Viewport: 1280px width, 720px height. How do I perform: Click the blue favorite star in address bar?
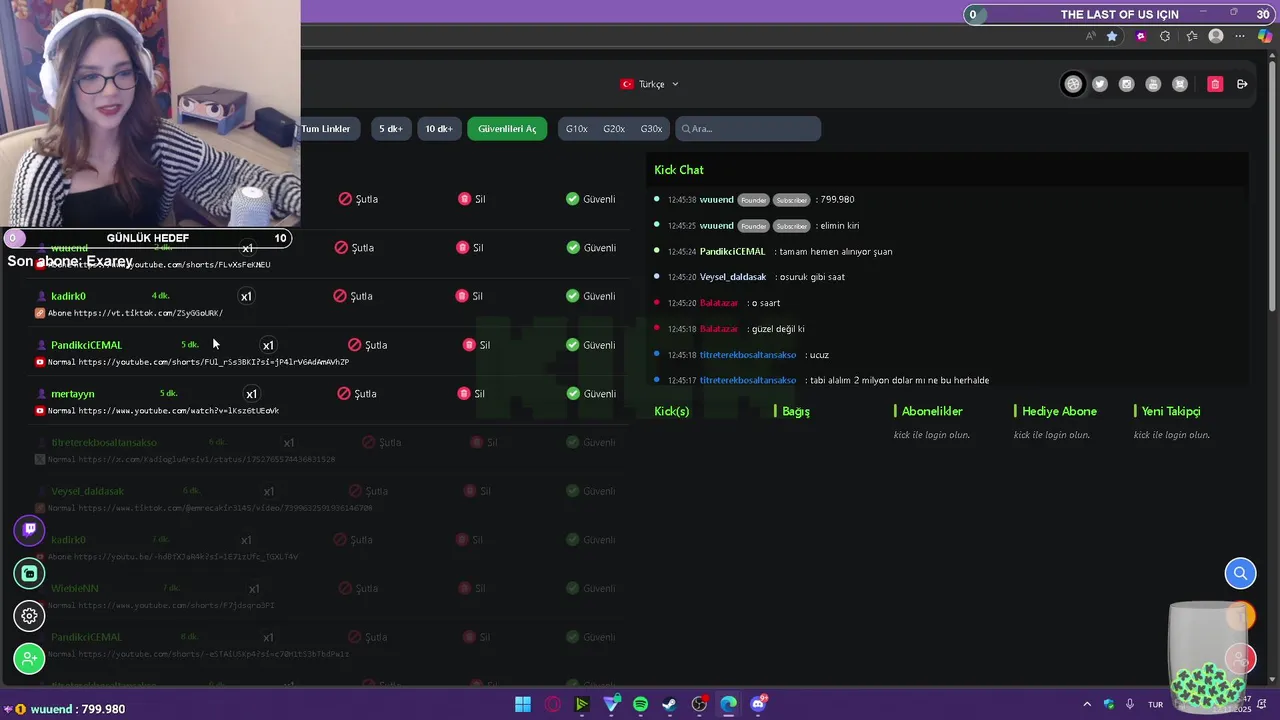tap(1112, 36)
